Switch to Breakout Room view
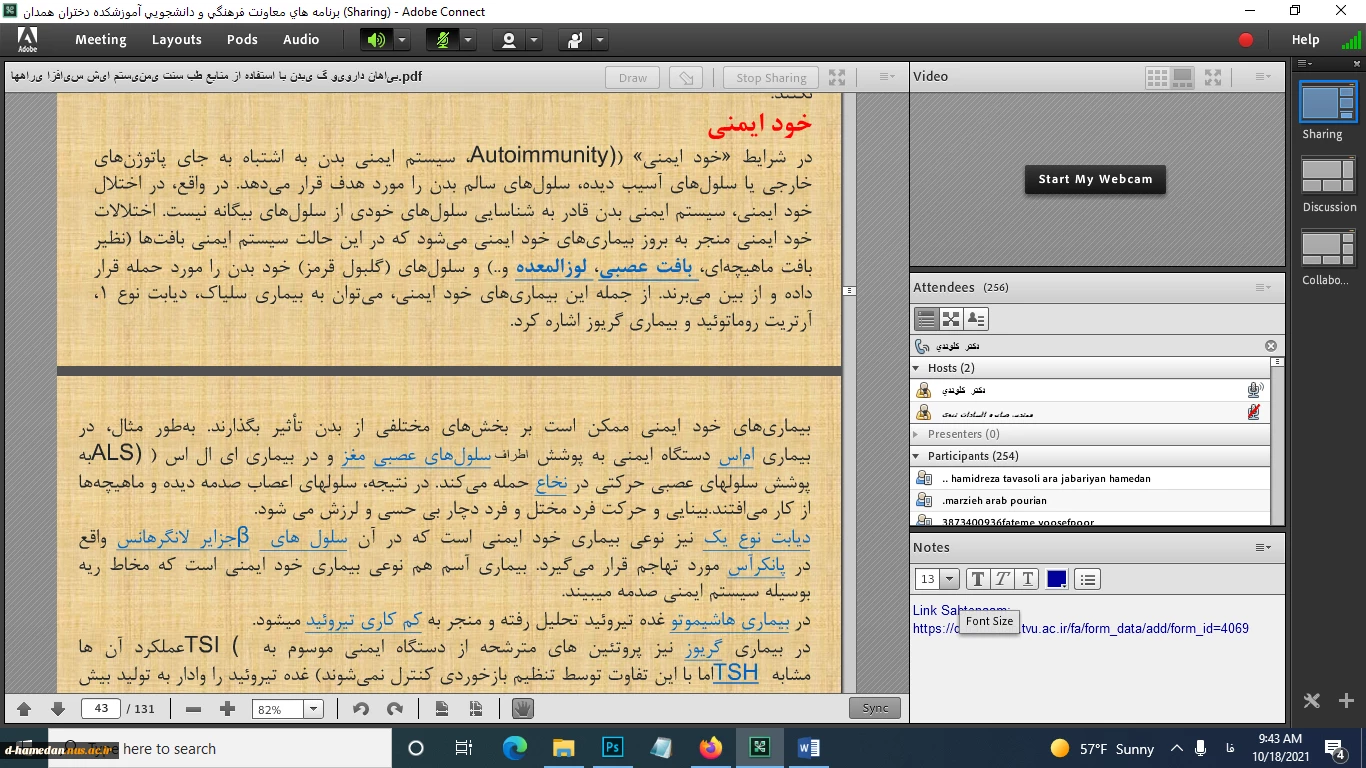Image resolution: width=1366 pixels, height=768 pixels. [951, 319]
